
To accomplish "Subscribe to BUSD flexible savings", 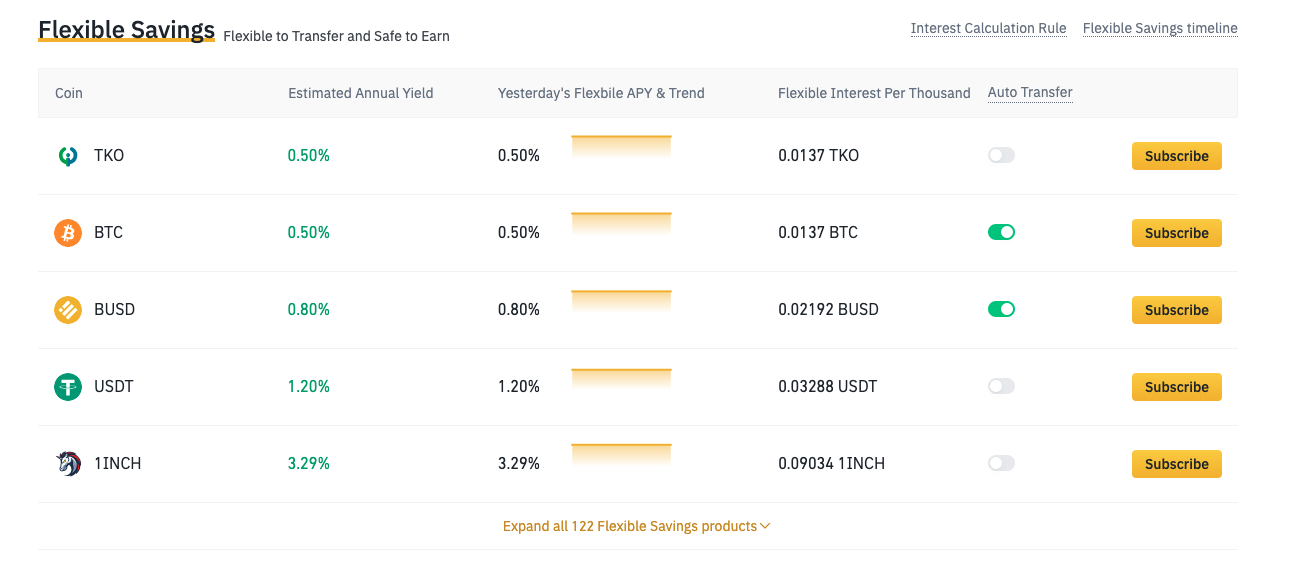I will [x=1177, y=310].
